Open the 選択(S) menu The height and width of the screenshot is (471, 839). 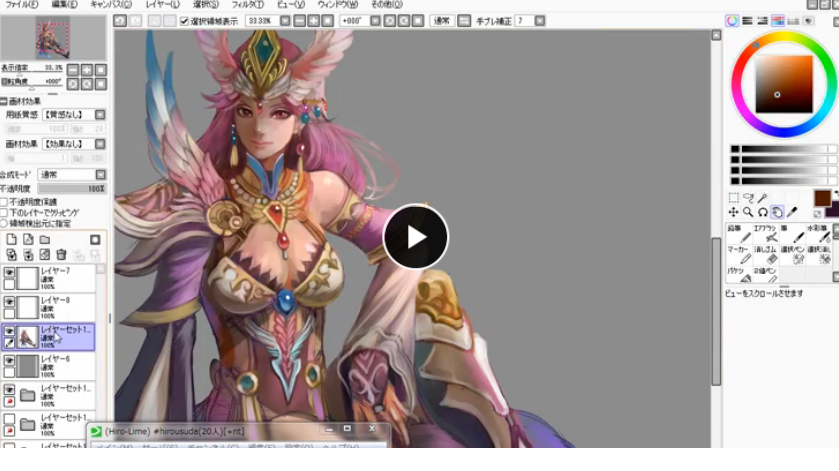(x=206, y=4)
